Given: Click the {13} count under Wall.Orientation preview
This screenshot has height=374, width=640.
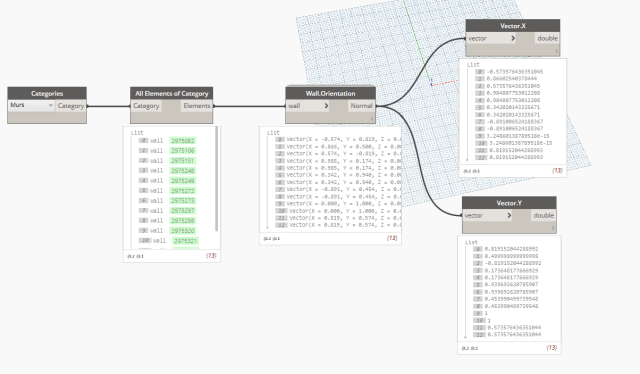Looking at the screenshot, I should pyautogui.click(x=392, y=238).
